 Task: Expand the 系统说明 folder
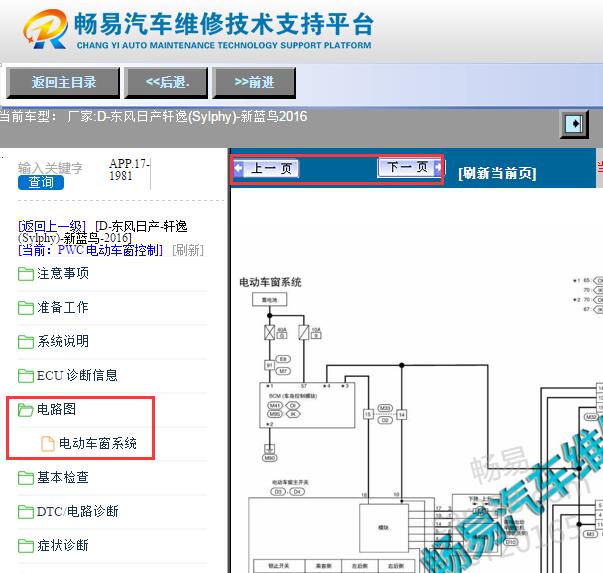coord(63,341)
